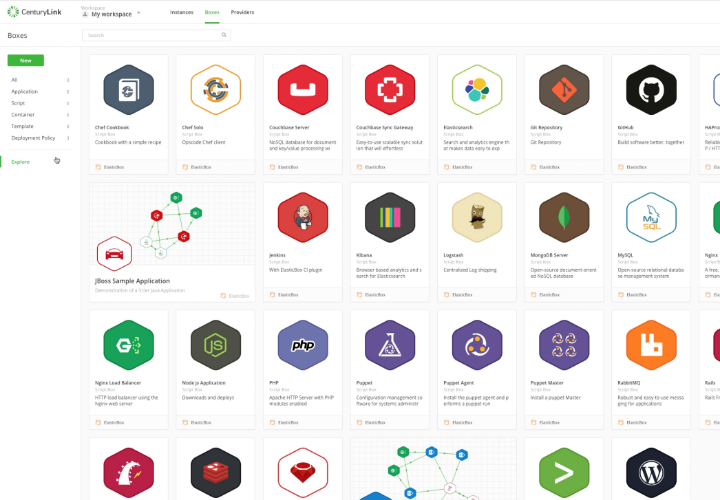Select the Application category
The height and width of the screenshot is (500, 720).
tap(25, 91)
